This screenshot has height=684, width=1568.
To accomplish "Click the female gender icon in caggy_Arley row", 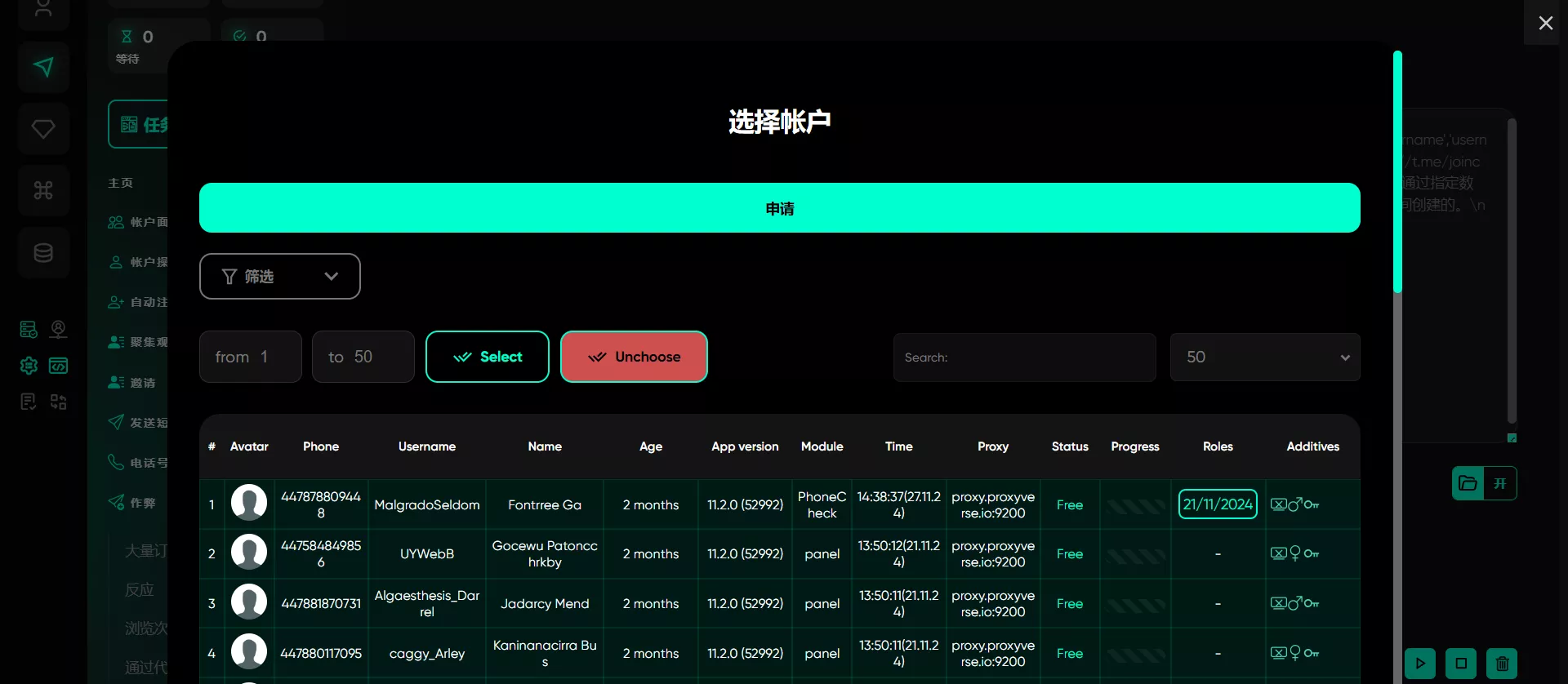I will [1295, 653].
